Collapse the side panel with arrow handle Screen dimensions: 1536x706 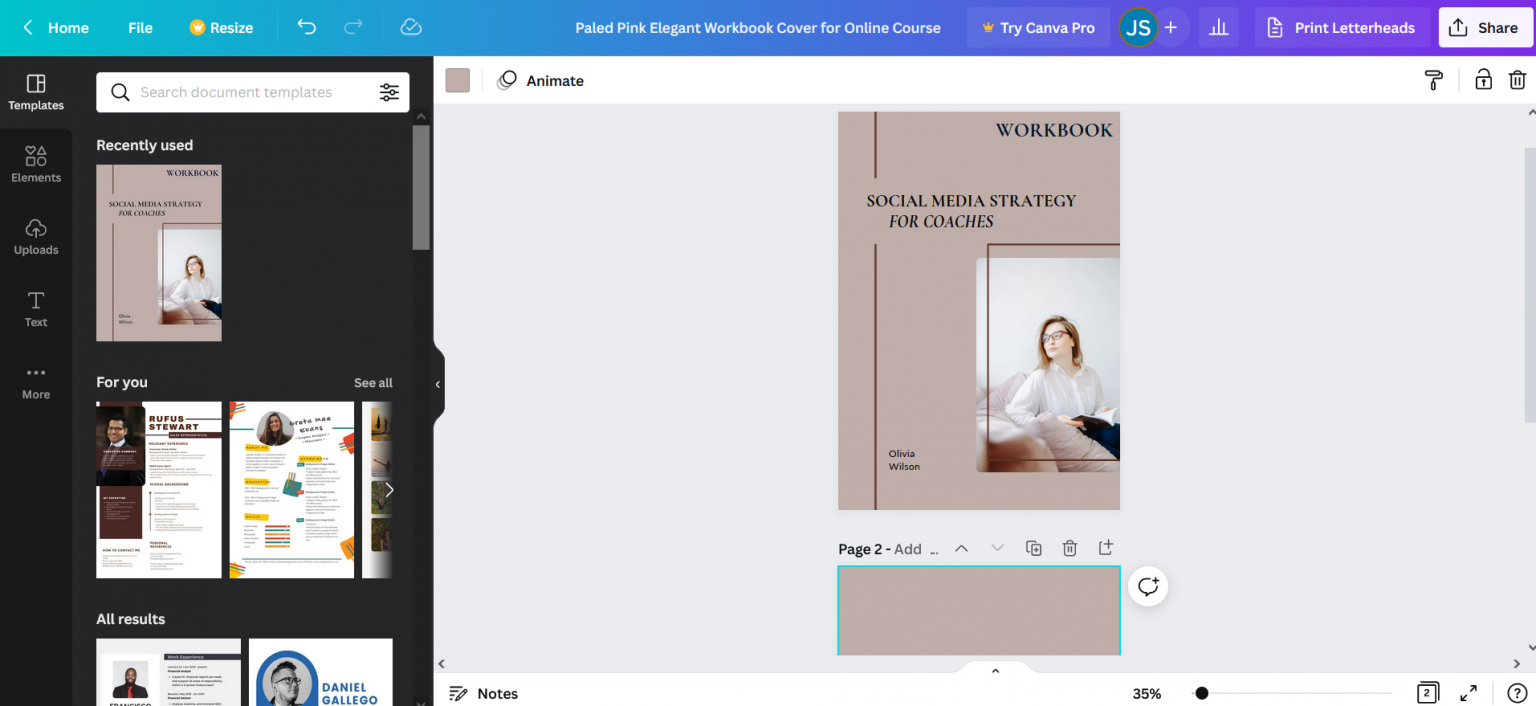437,384
